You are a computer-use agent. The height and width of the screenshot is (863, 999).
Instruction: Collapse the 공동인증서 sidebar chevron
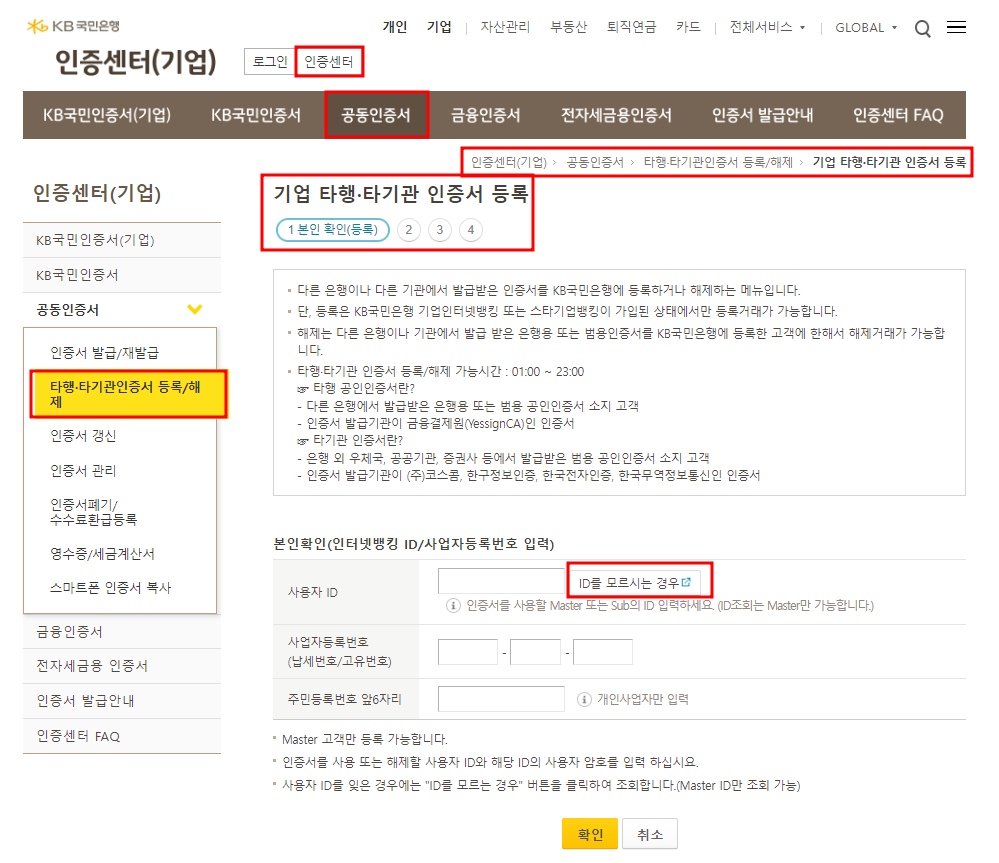[194, 310]
